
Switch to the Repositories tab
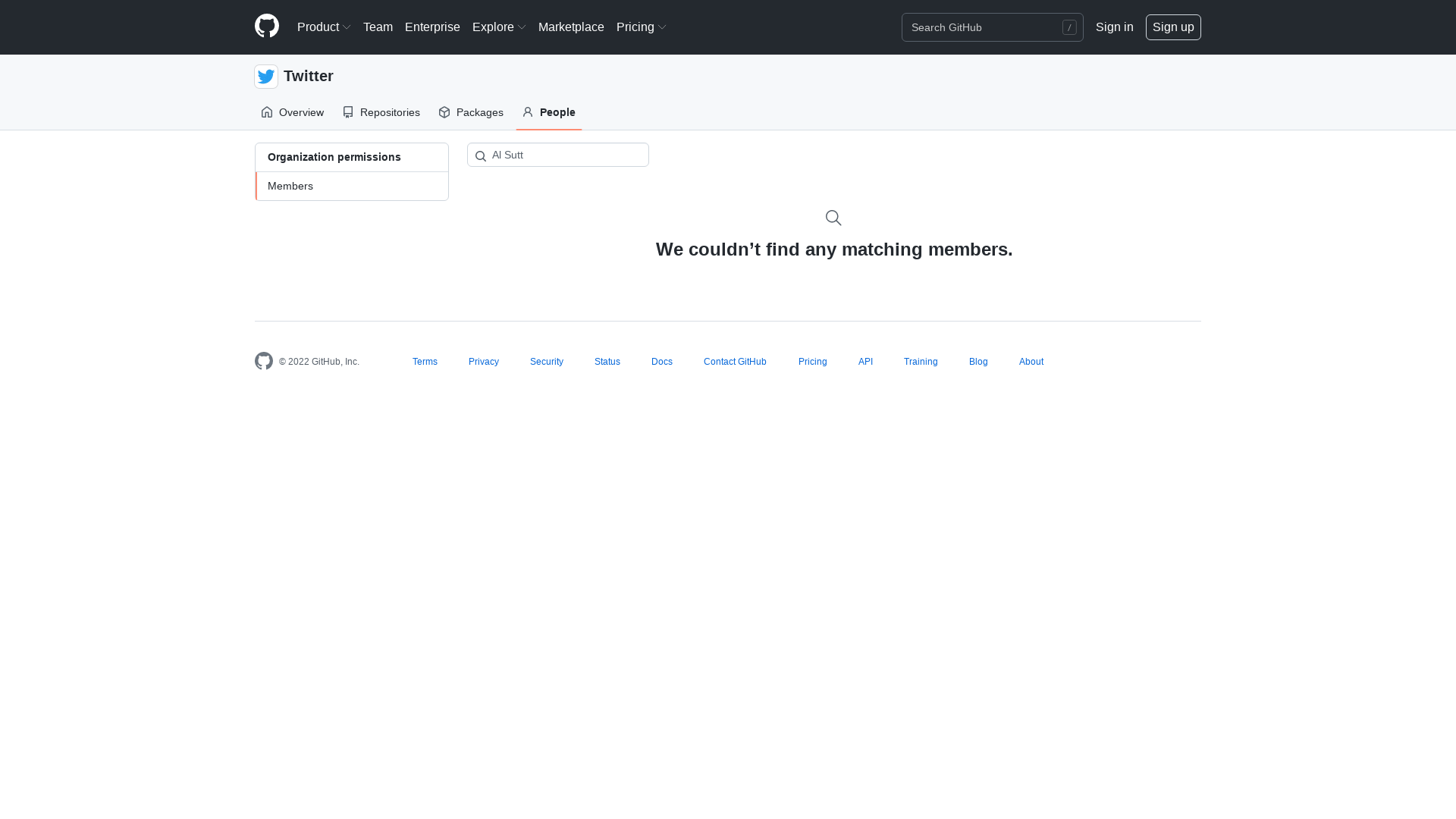(390, 111)
